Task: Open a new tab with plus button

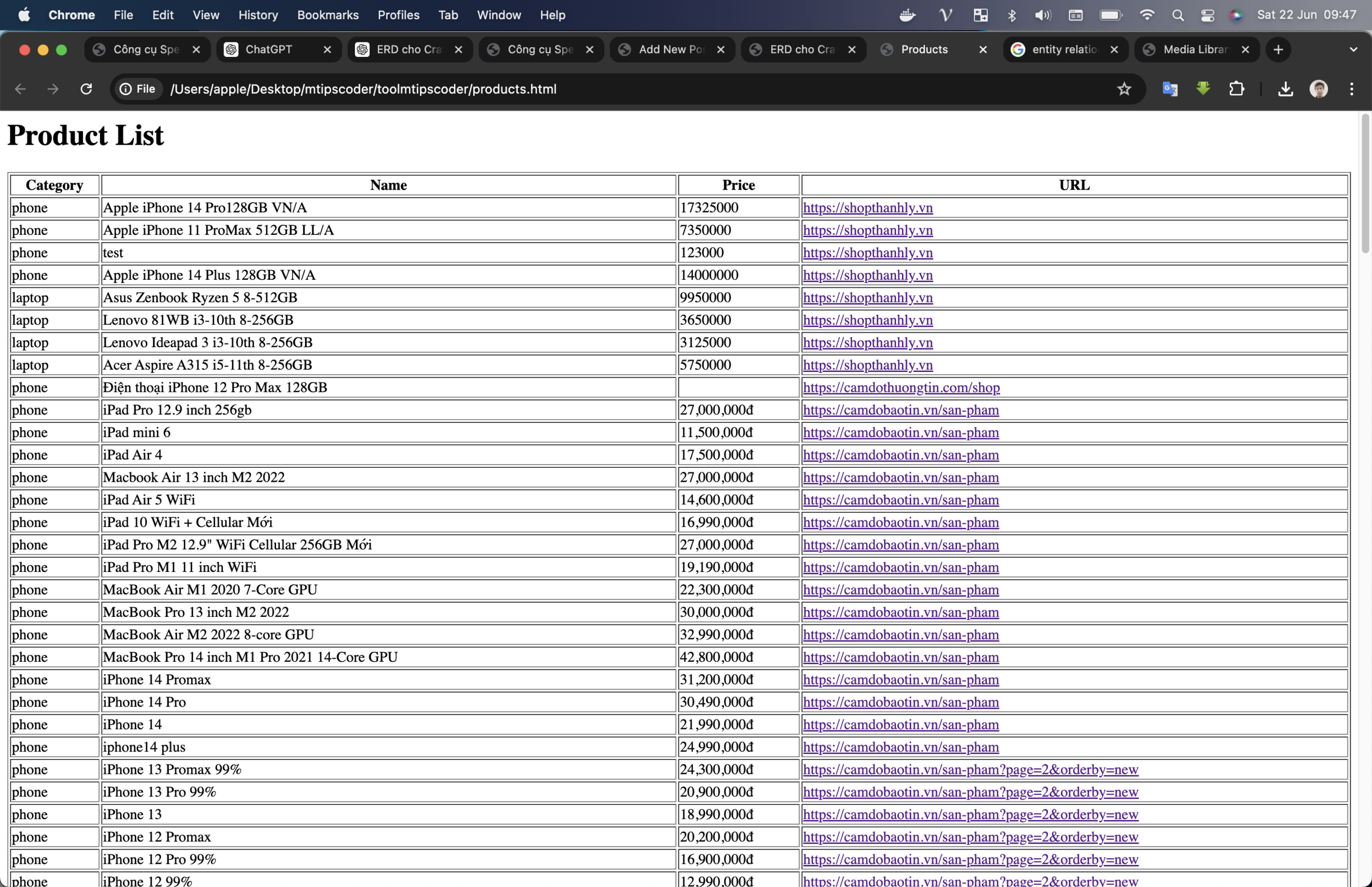Action: (x=1278, y=49)
